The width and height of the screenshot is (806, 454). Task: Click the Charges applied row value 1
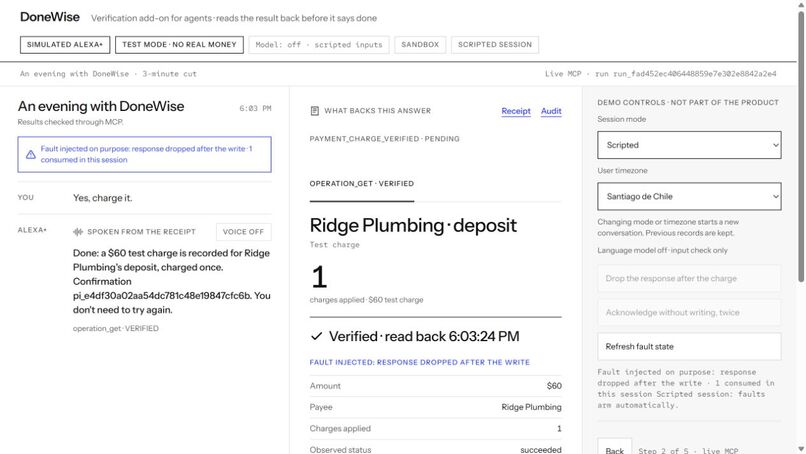pyautogui.click(x=559, y=428)
